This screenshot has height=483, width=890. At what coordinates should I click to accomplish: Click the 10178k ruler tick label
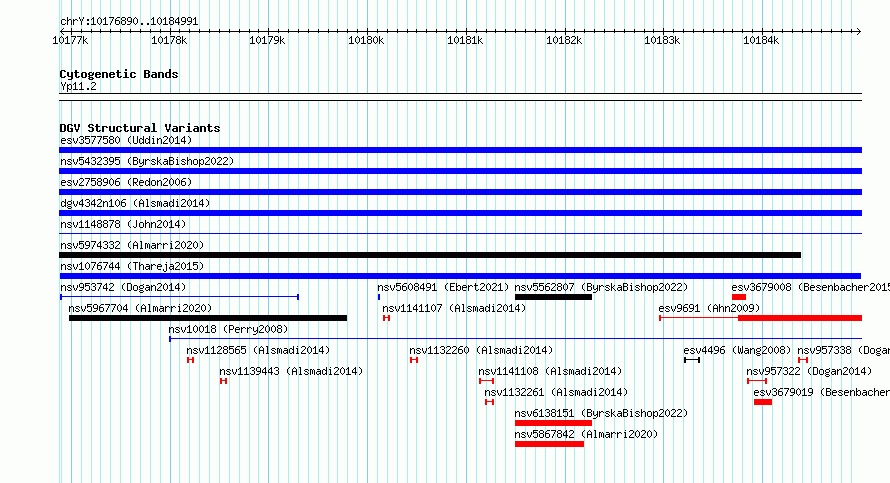(x=169, y=40)
